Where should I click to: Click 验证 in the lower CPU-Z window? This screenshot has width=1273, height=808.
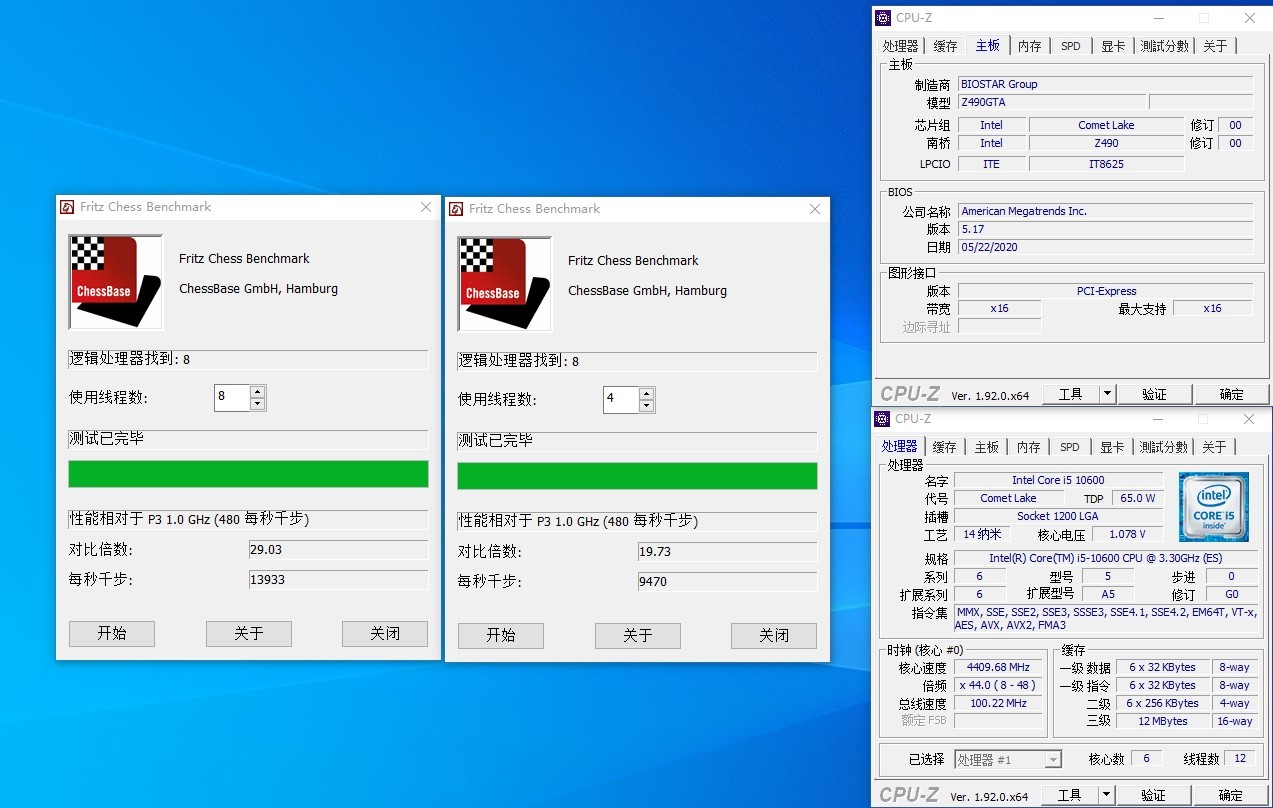[x=1154, y=795]
